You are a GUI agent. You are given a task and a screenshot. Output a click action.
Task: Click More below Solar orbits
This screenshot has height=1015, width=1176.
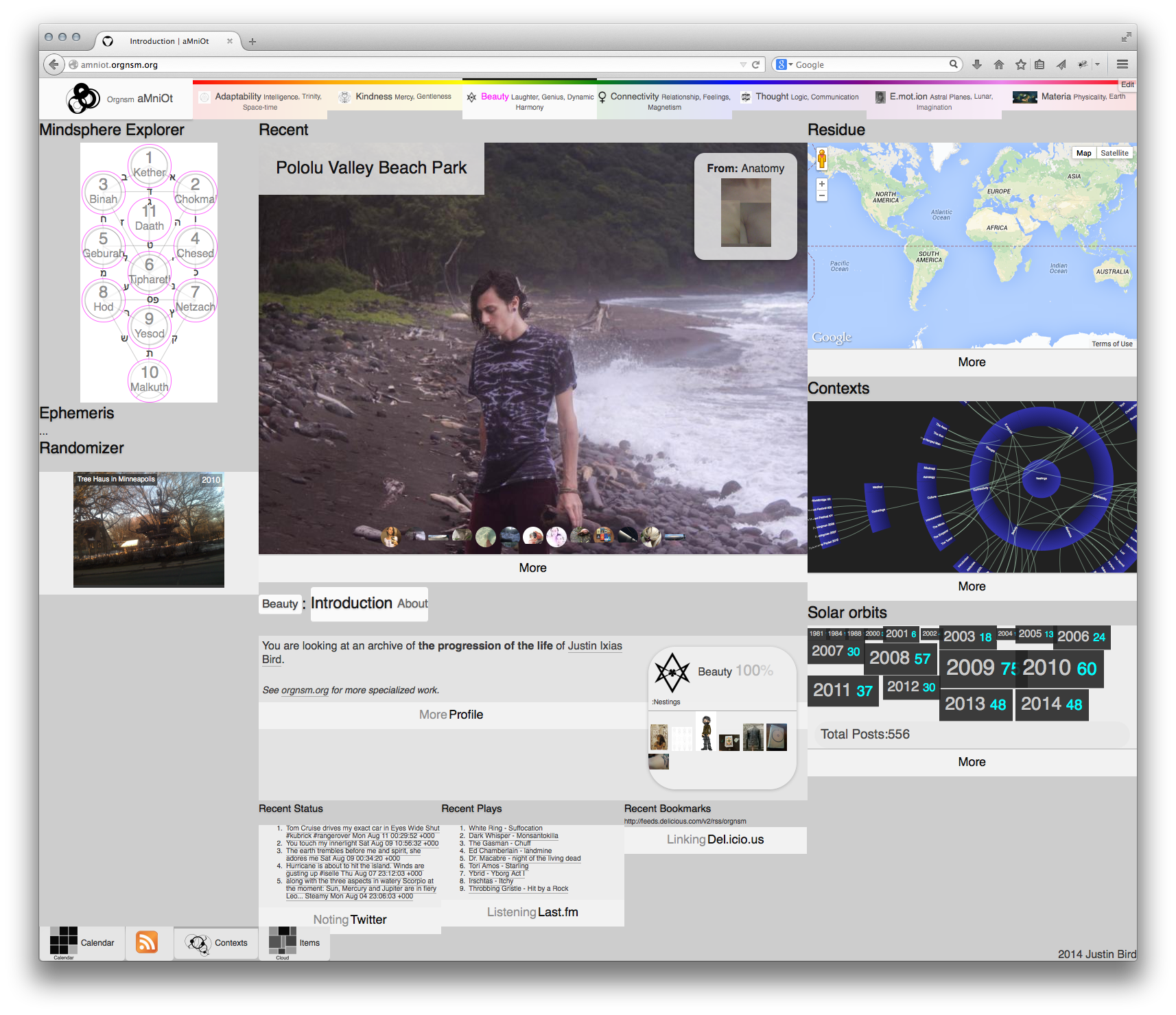972,762
